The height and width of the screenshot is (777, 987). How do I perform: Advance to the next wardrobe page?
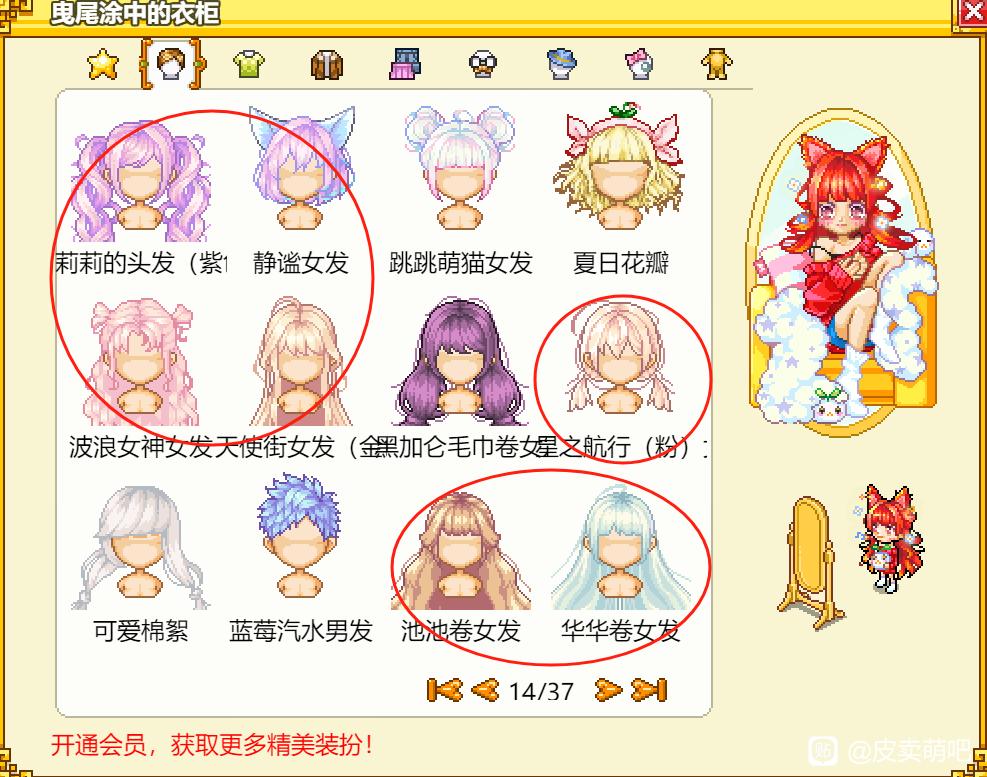tap(608, 690)
